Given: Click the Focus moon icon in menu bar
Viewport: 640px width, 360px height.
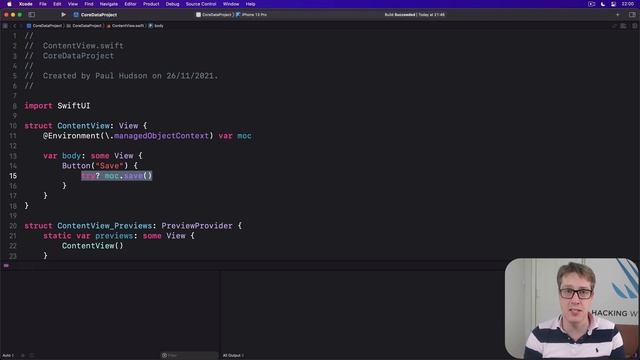Looking at the screenshot, I should 603,4.
